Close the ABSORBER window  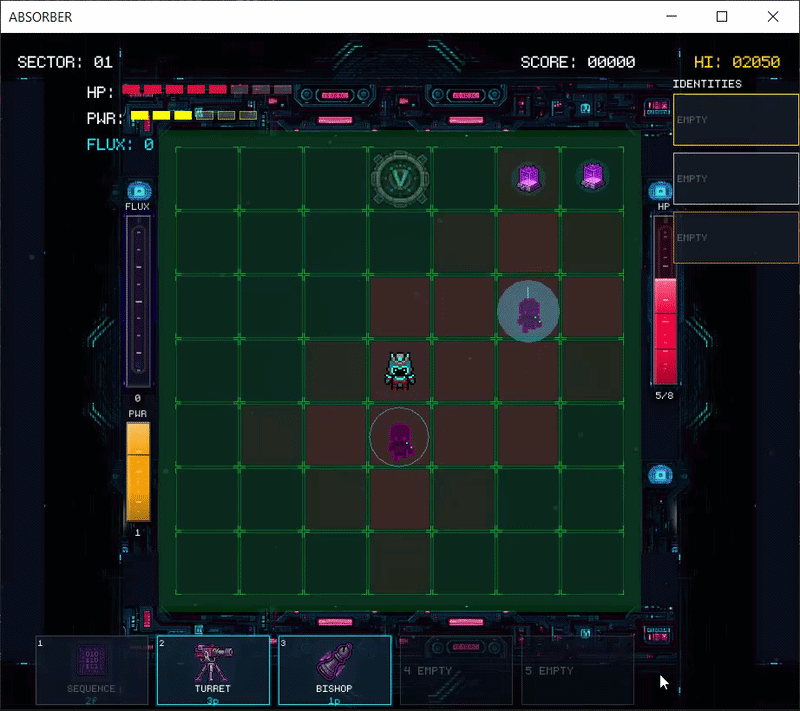click(x=773, y=17)
